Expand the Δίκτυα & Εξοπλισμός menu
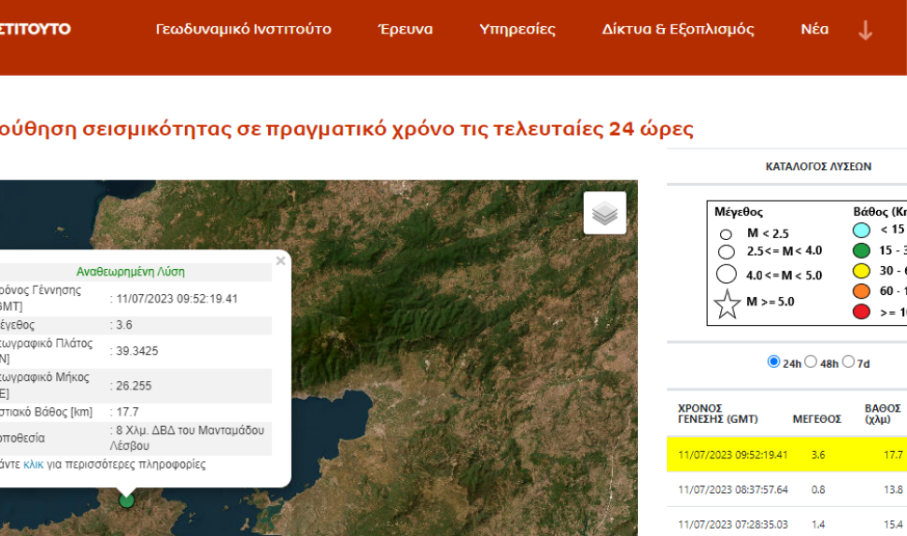Screen dimensions: 907x536 [x=678, y=29]
